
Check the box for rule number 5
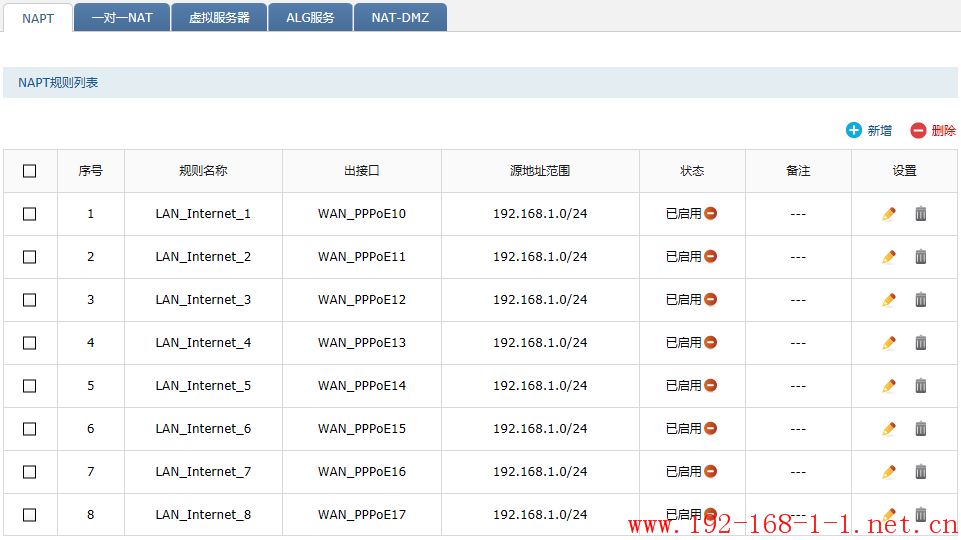point(29,386)
